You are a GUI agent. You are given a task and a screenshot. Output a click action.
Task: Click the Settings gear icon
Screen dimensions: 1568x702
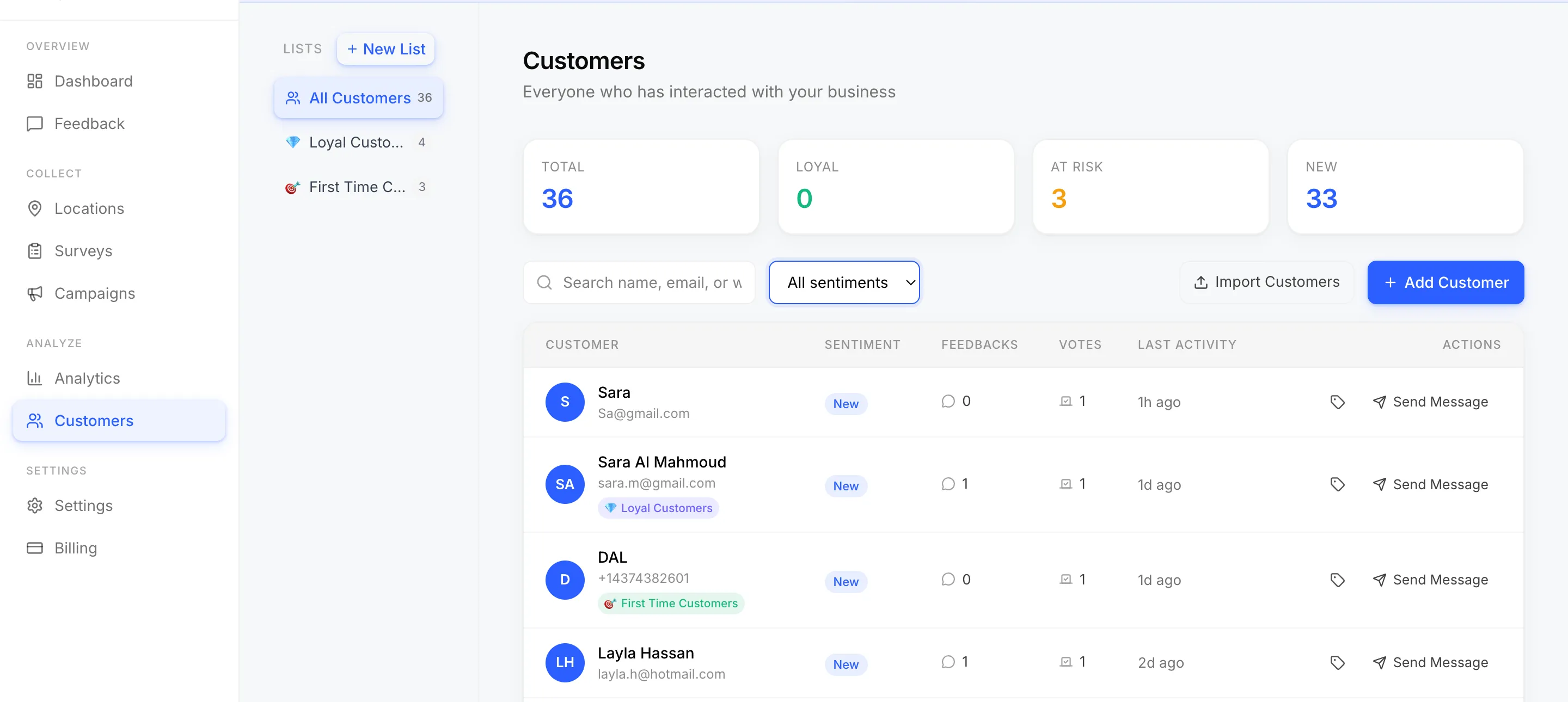pyautogui.click(x=35, y=506)
